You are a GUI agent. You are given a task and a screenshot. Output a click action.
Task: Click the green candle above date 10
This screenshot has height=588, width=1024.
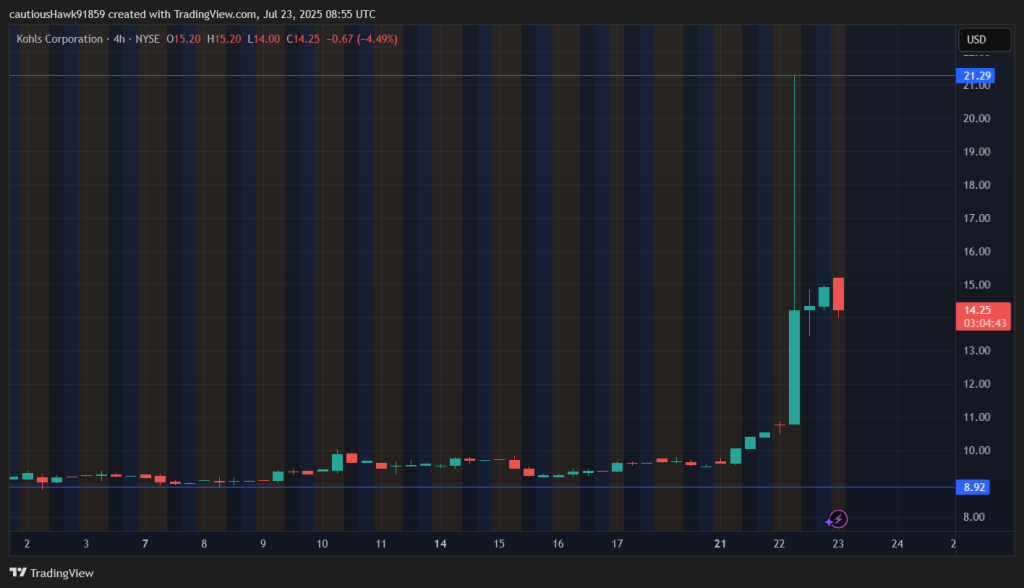click(338, 461)
